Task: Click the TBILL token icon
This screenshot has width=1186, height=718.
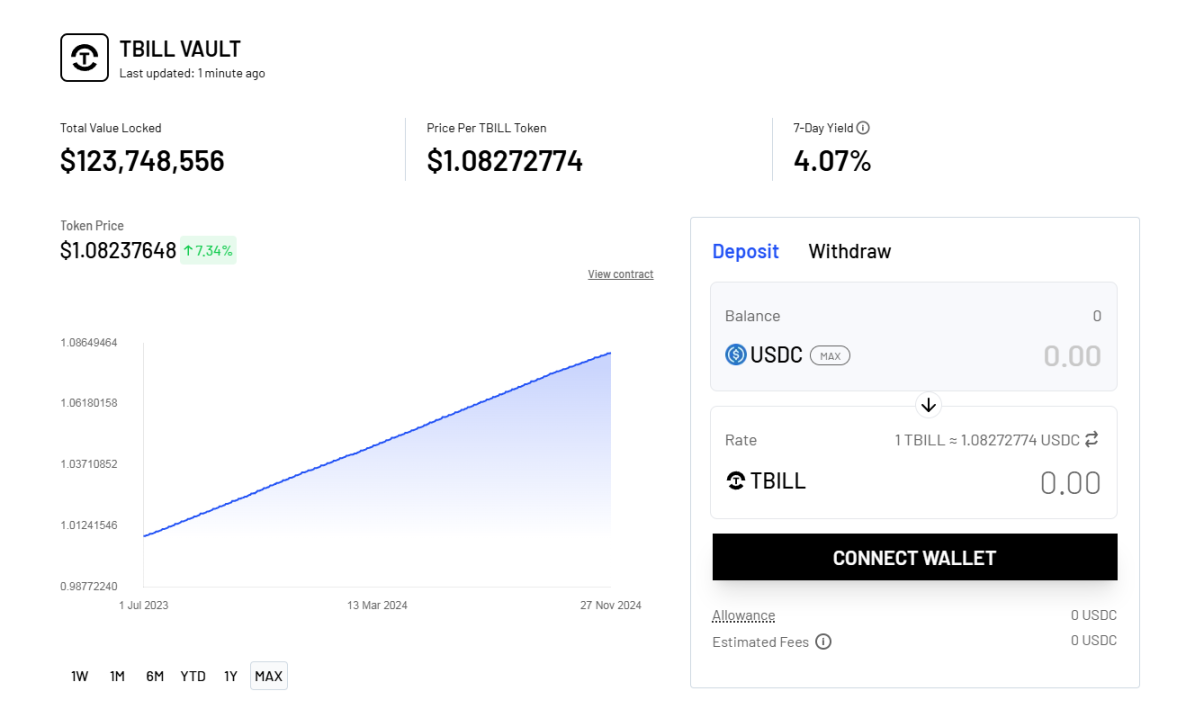Action: [736, 481]
